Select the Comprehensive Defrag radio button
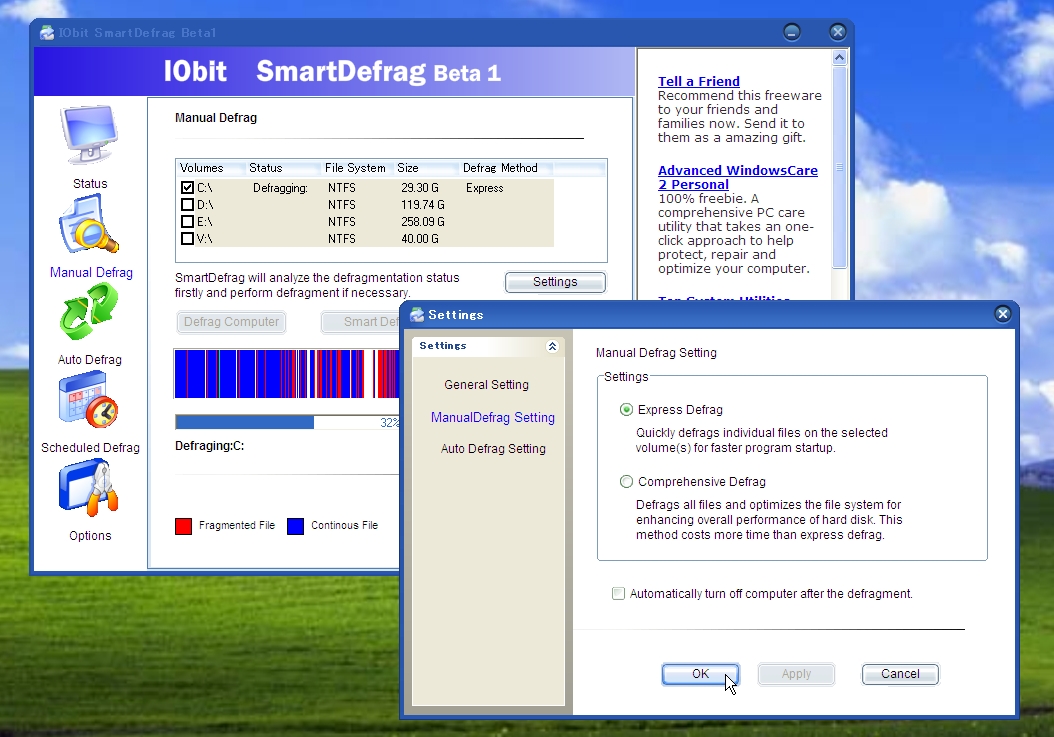The image size is (1054, 737). (x=626, y=481)
